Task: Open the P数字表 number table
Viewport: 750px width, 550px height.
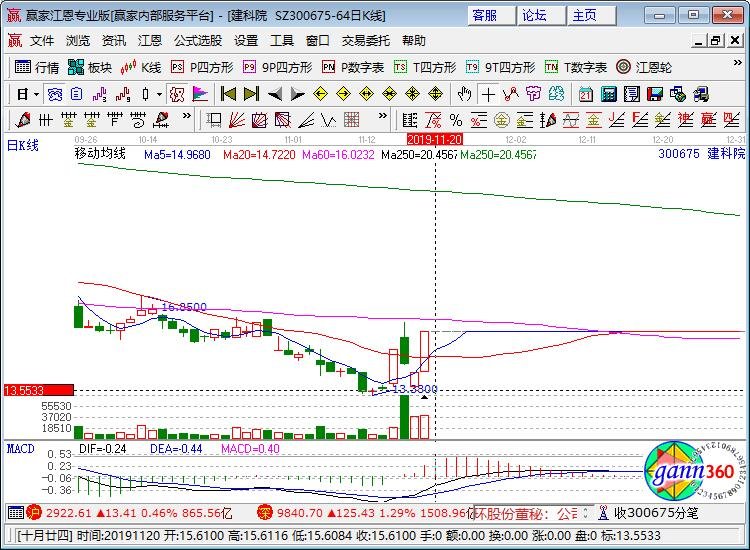Action: [x=353, y=67]
